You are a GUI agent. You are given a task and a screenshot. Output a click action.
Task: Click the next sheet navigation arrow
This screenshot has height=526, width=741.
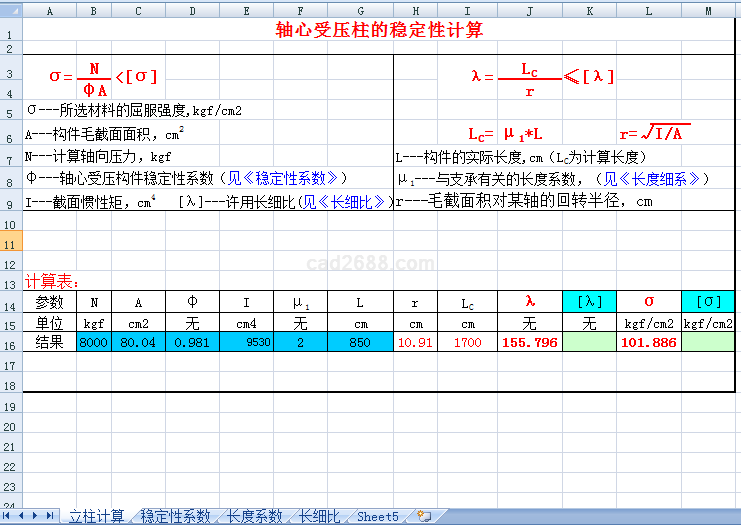37,516
